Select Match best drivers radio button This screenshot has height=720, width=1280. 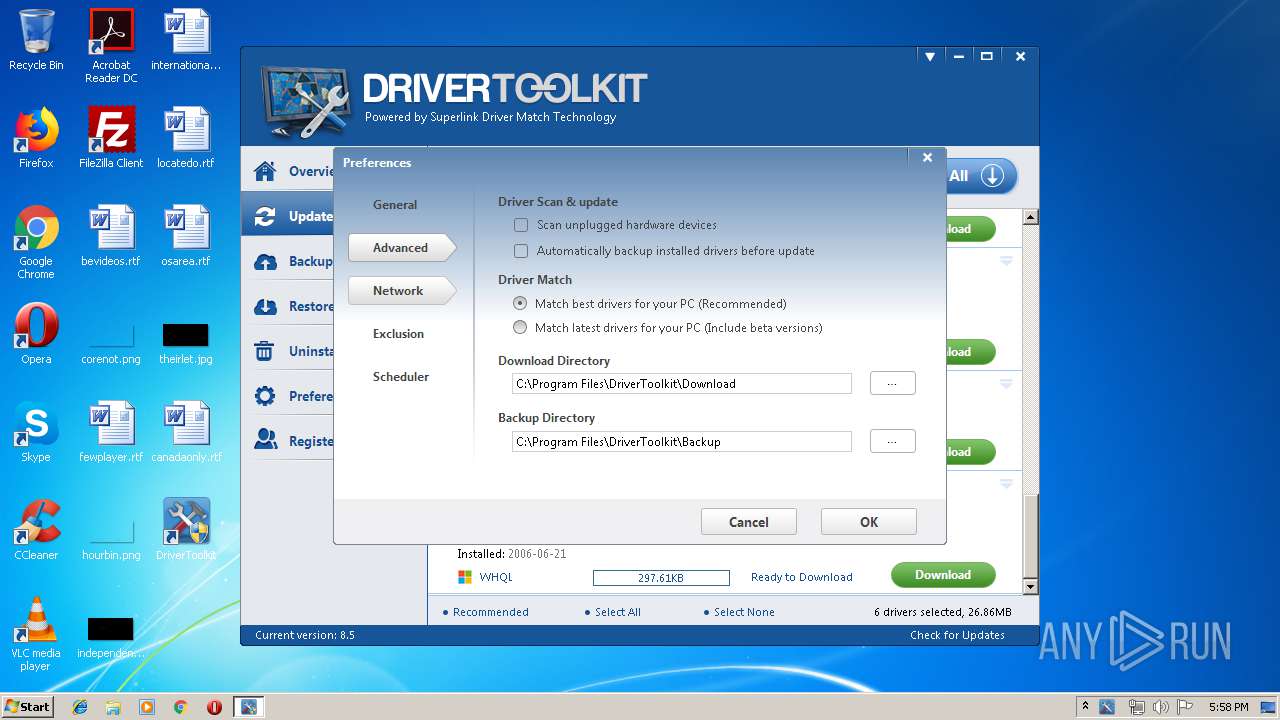[x=520, y=303]
